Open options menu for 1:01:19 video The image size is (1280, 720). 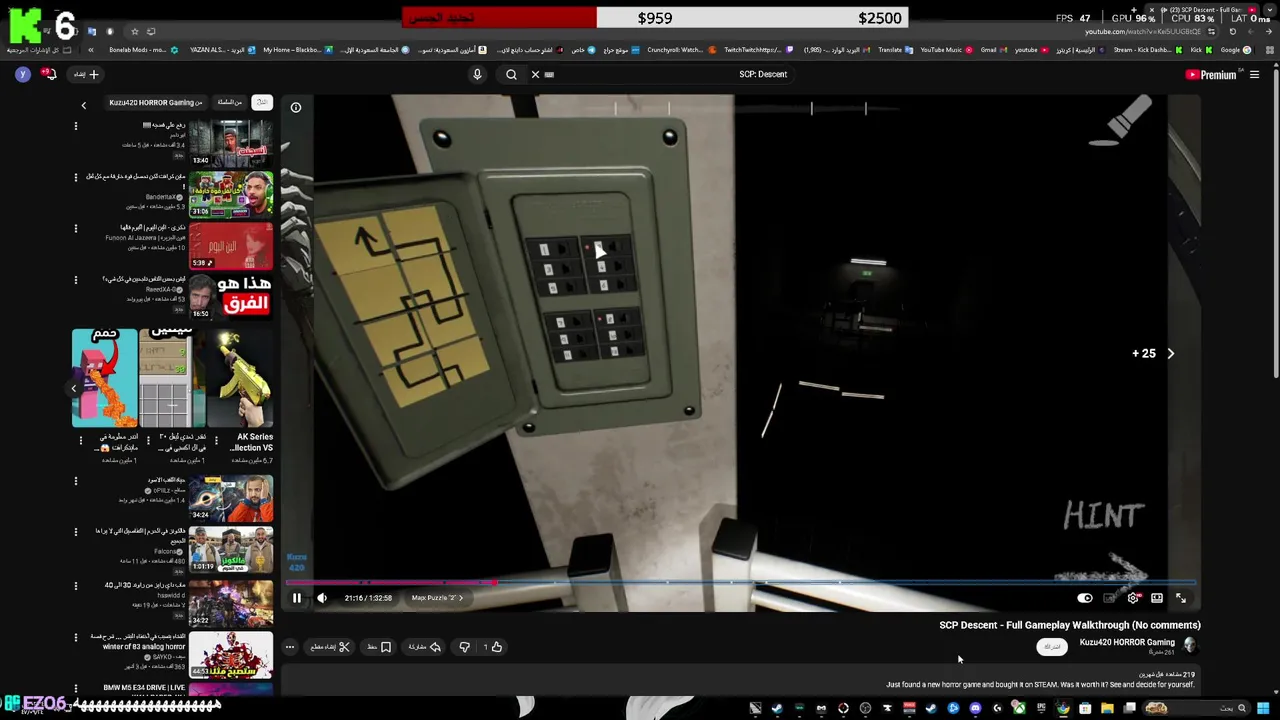(x=75, y=532)
